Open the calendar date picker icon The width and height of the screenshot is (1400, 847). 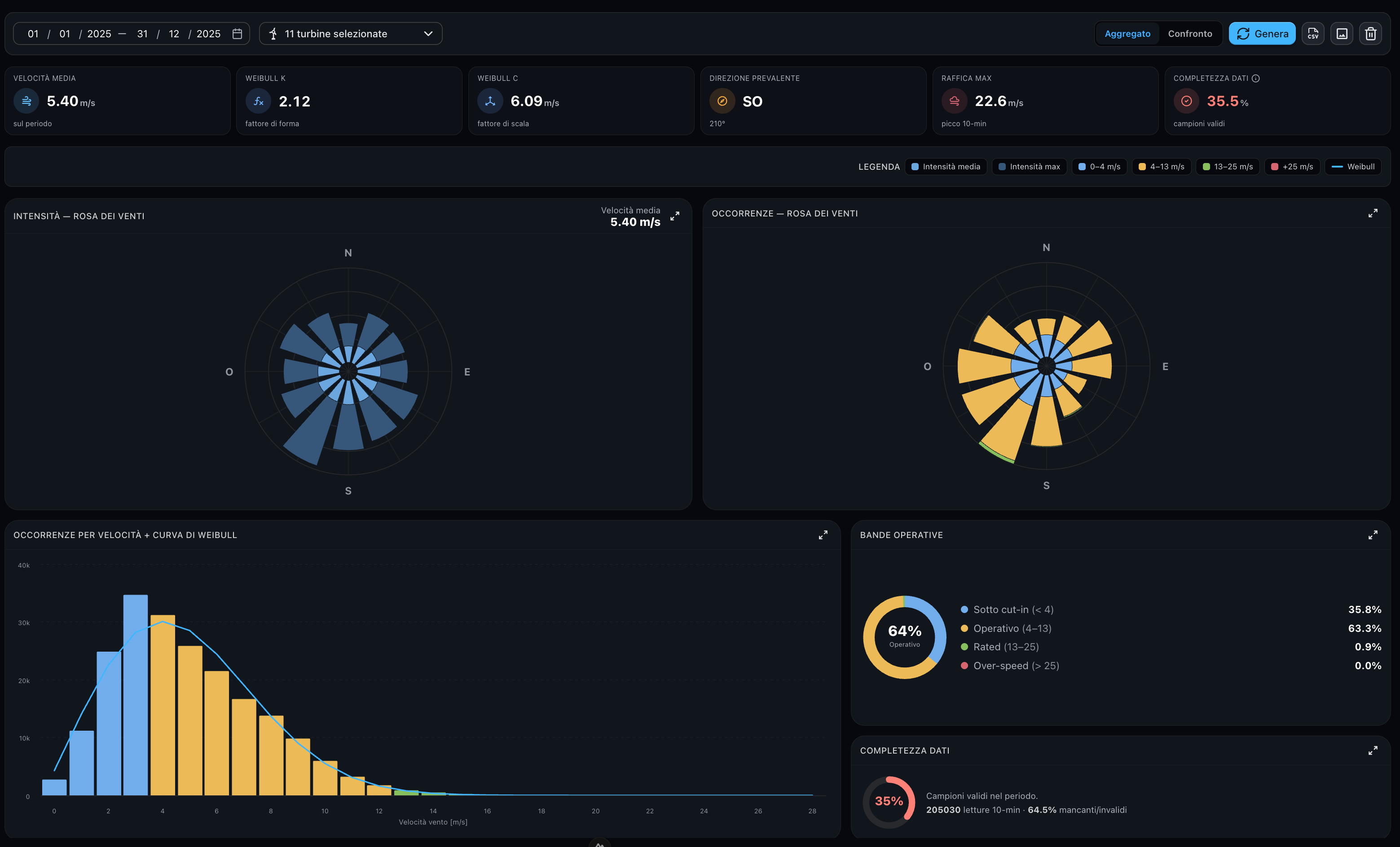[238, 34]
